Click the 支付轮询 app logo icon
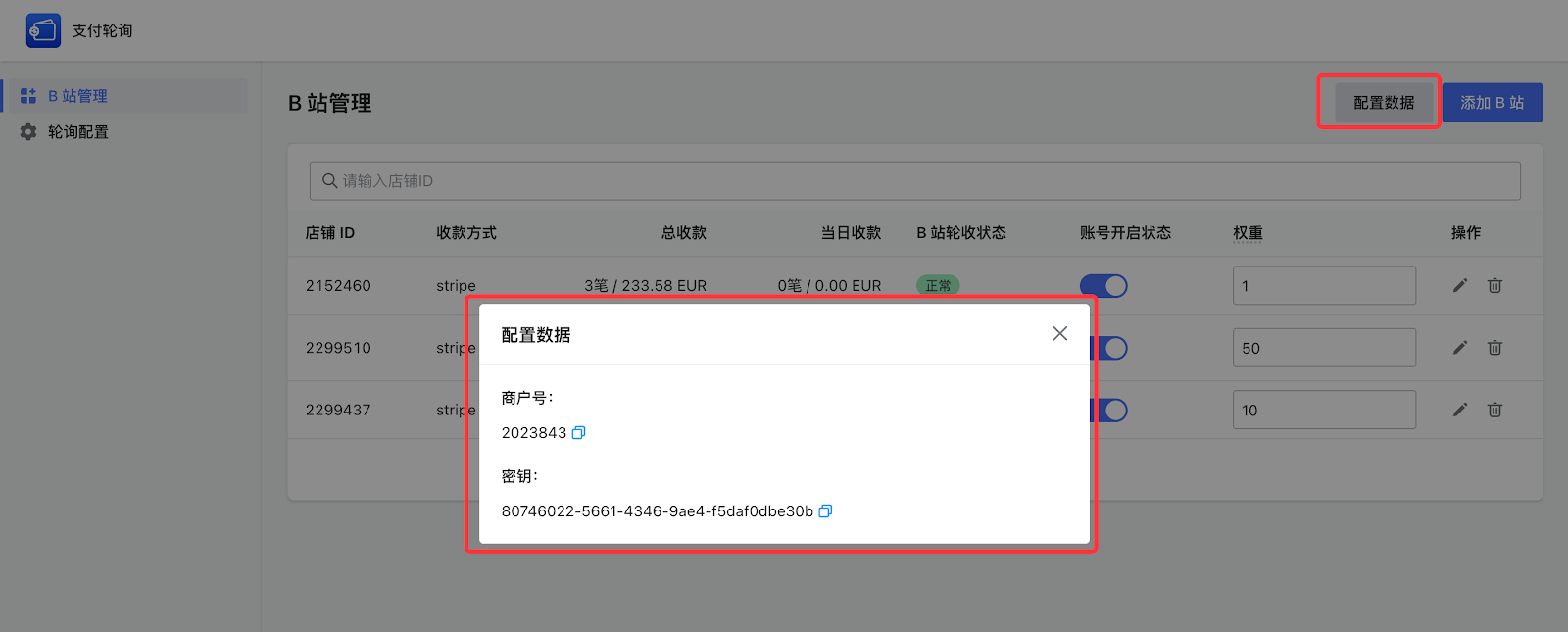 [x=43, y=31]
